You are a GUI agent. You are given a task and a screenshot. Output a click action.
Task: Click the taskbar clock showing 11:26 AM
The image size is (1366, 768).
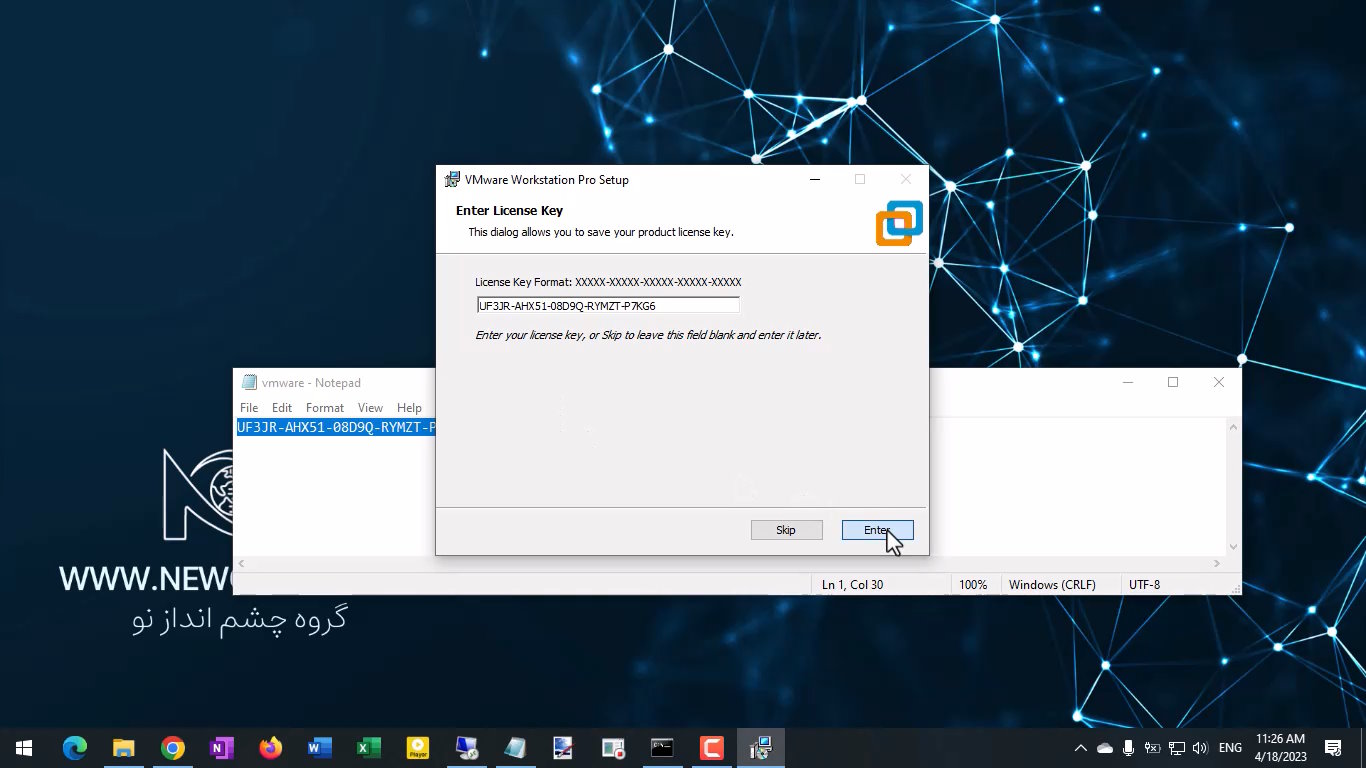1280,748
